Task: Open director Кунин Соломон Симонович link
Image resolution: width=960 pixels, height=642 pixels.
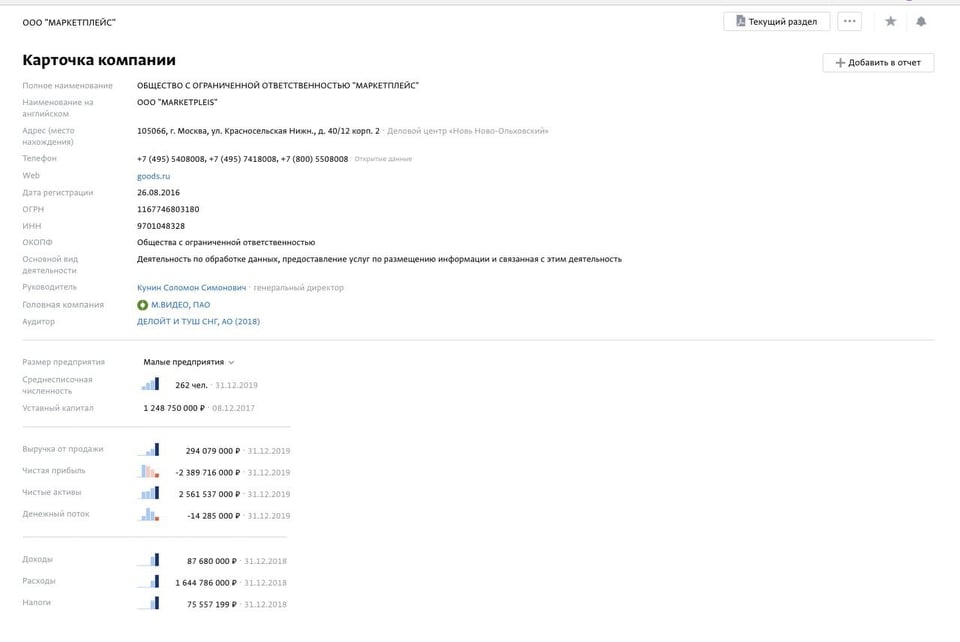Action: coord(191,287)
